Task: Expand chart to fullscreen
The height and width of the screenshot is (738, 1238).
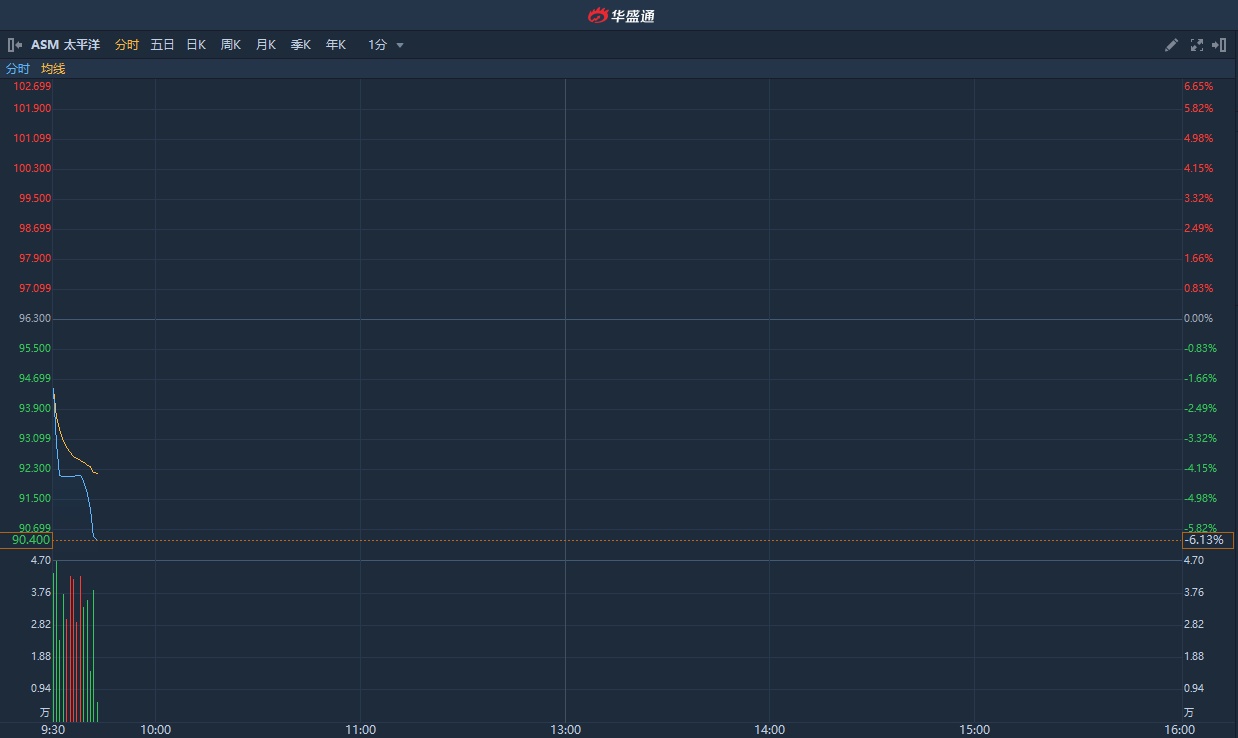Action: click(1196, 45)
